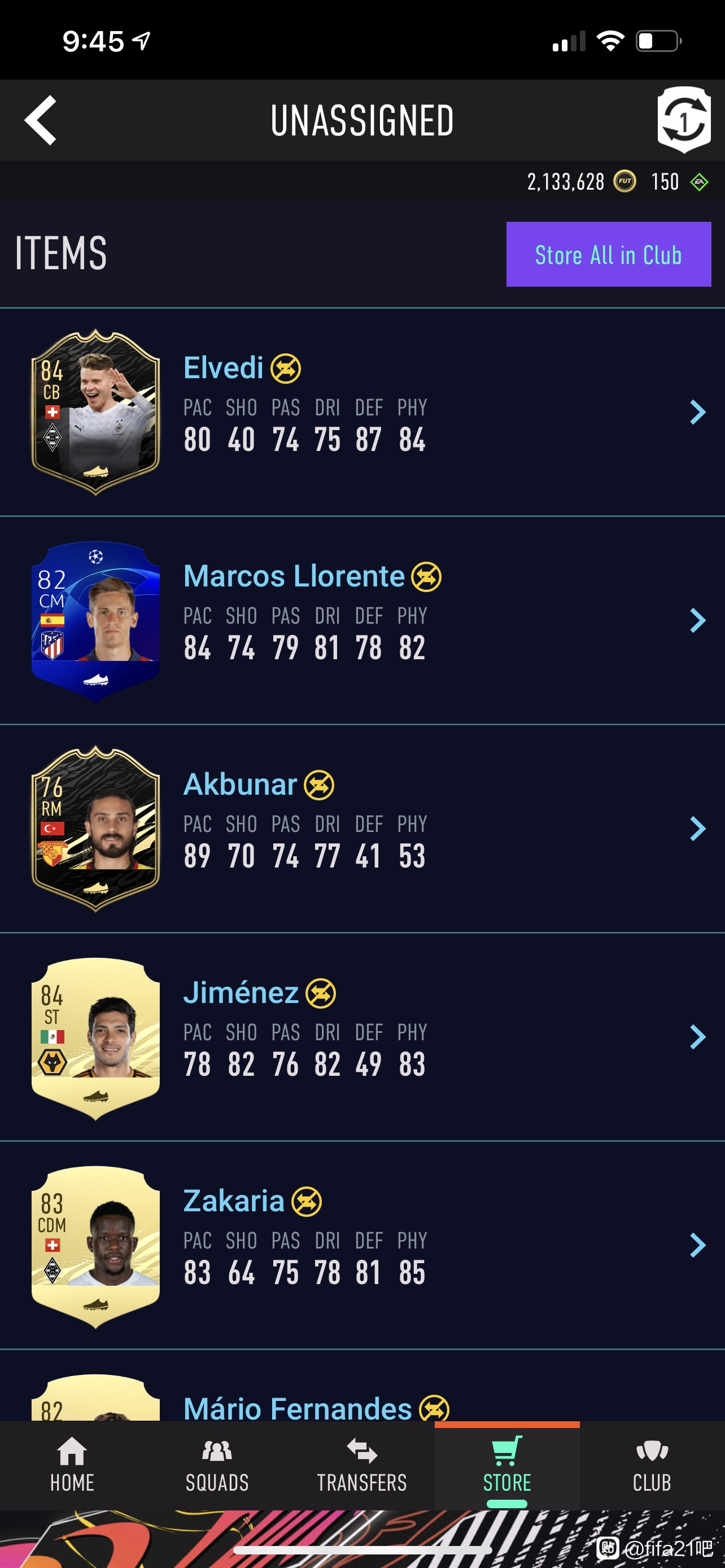The width and height of the screenshot is (725, 1568).
Task: Expand Marcos Llorente row chevron
Action: click(697, 620)
